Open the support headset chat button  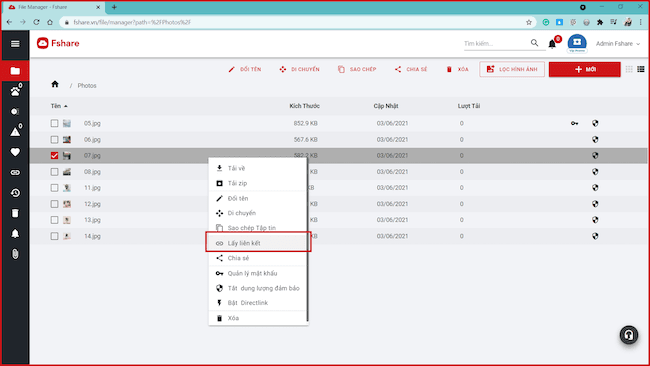629,334
